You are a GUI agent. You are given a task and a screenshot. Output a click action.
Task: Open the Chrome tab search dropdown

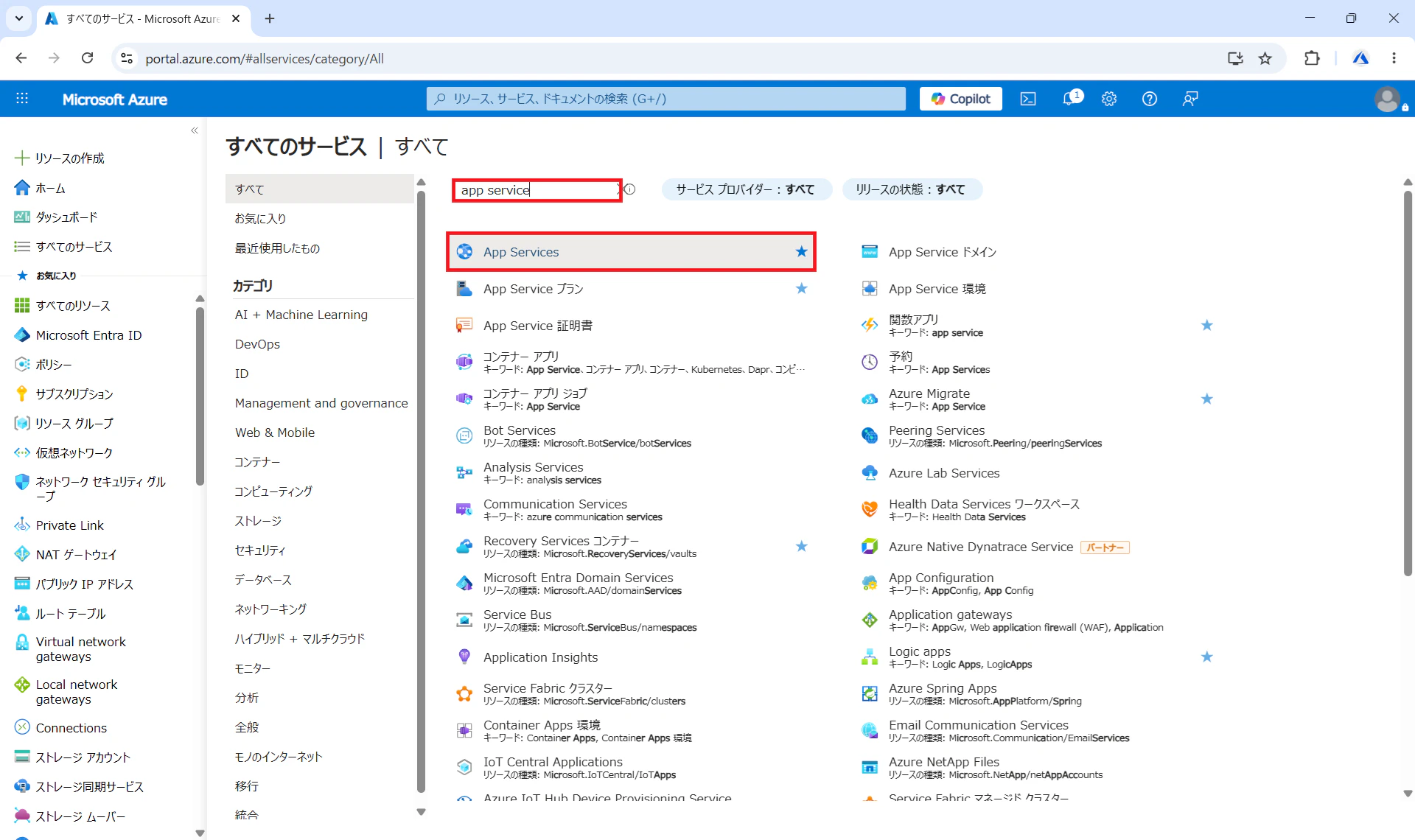19,18
